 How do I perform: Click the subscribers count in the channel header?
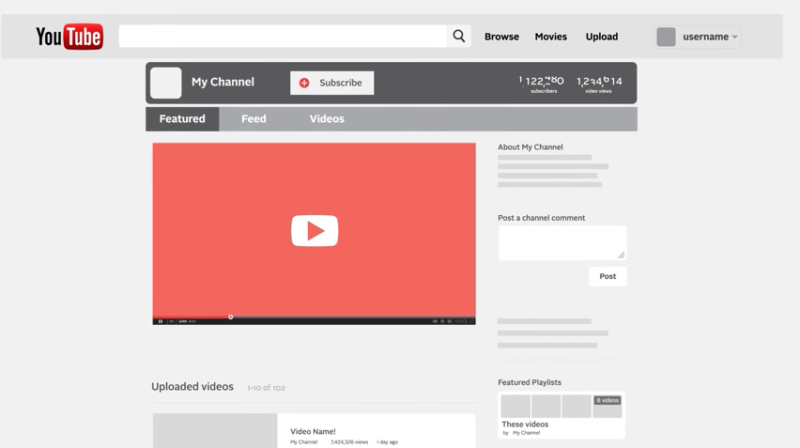coord(542,84)
